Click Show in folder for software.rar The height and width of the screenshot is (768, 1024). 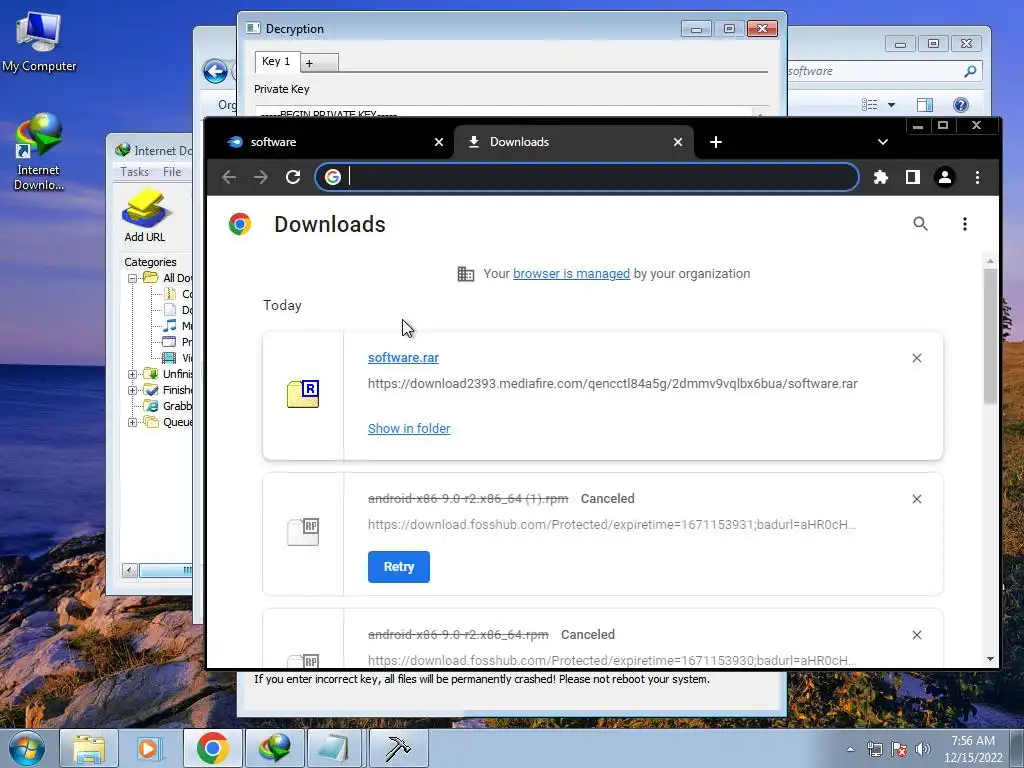(409, 428)
